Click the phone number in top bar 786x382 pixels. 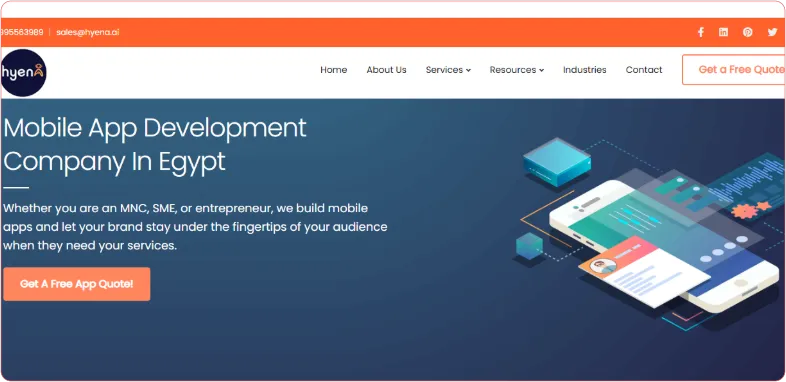tap(22, 32)
